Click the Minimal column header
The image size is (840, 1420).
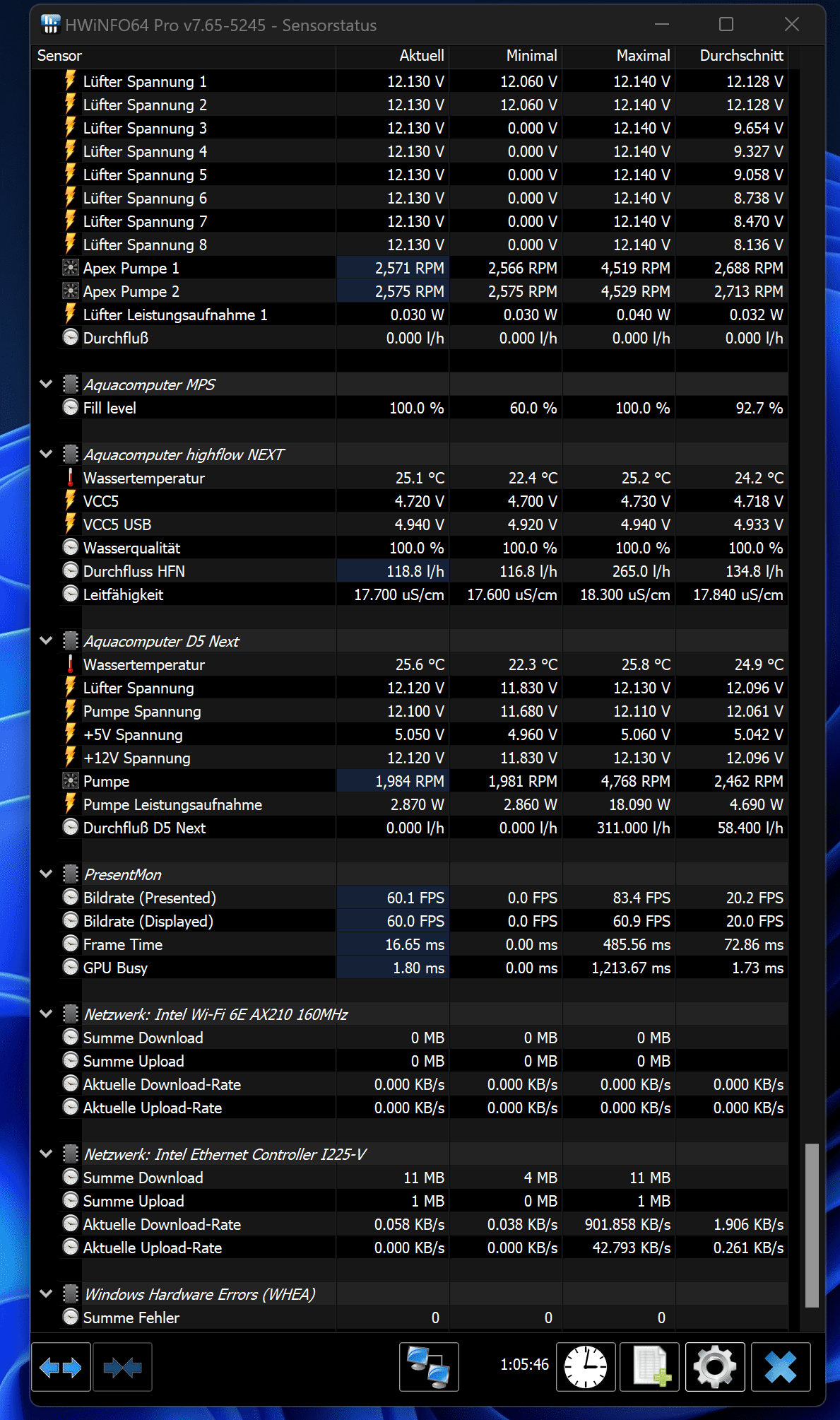click(x=506, y=56)
